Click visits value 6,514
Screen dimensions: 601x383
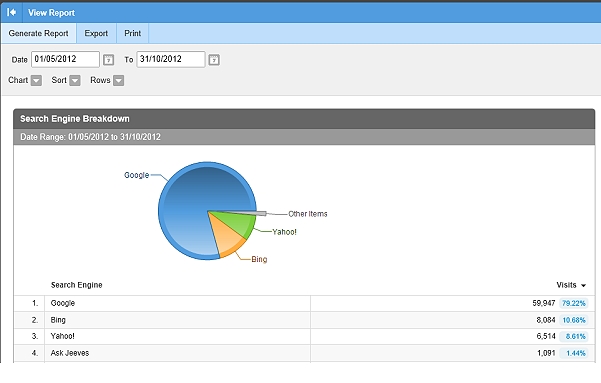[546, 337]
